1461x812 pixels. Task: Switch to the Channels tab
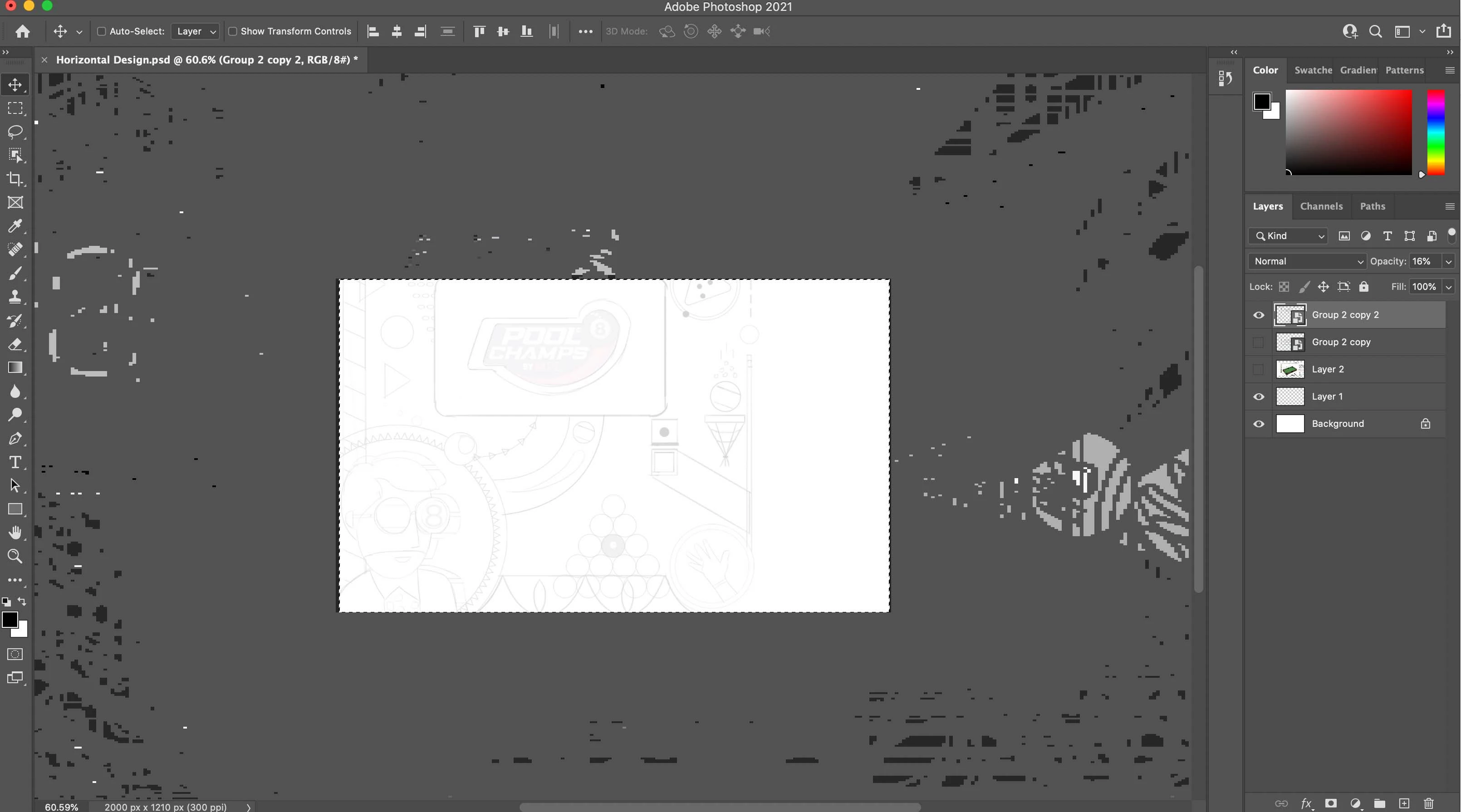coord(1321,206)
